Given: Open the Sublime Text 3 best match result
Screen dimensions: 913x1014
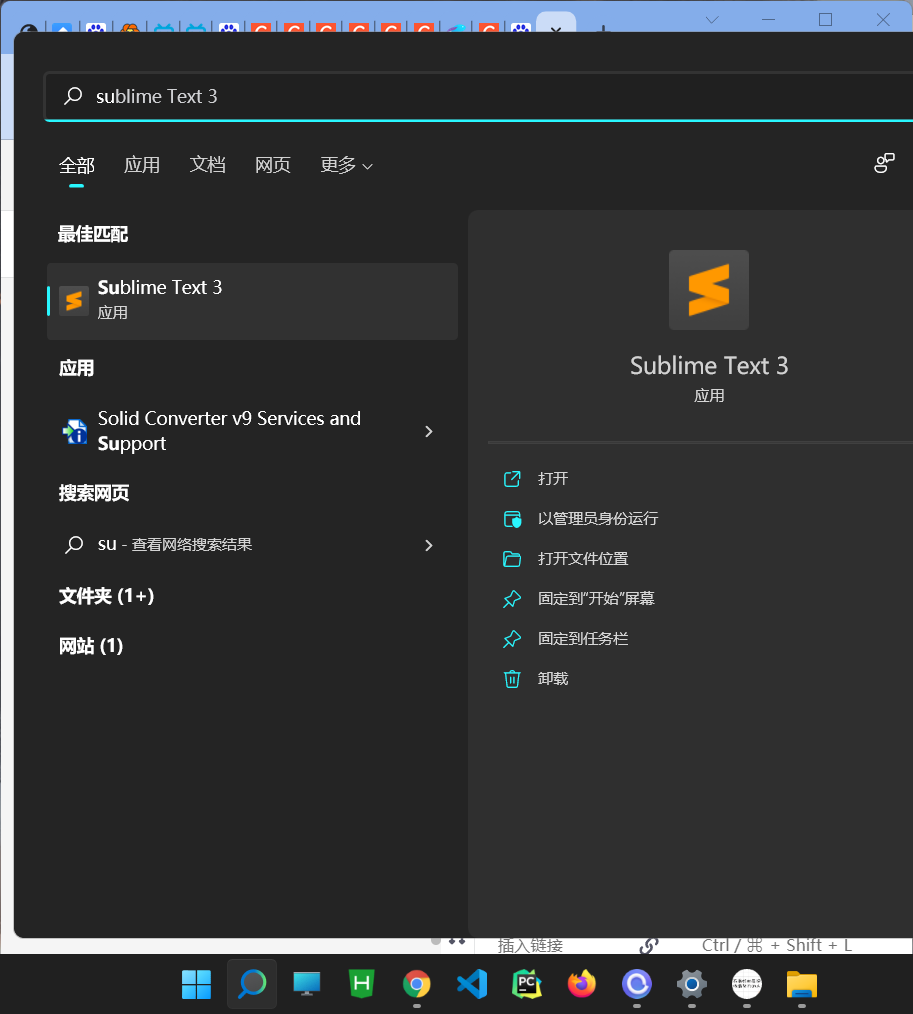Looking at the screenshot, I should (252, 301).
